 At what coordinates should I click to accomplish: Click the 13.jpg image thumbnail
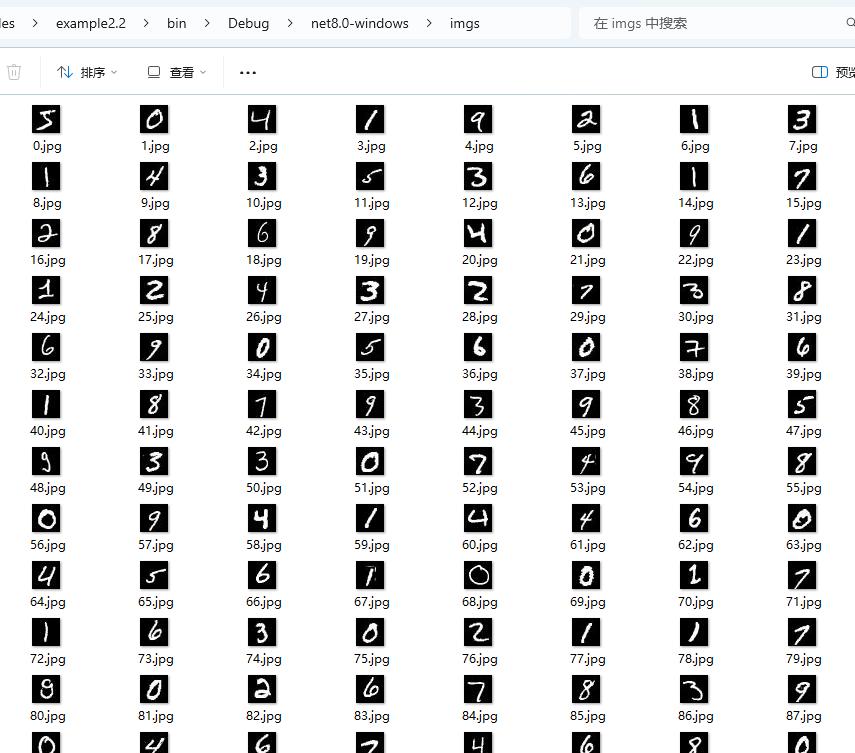click(x=586, y=177)
